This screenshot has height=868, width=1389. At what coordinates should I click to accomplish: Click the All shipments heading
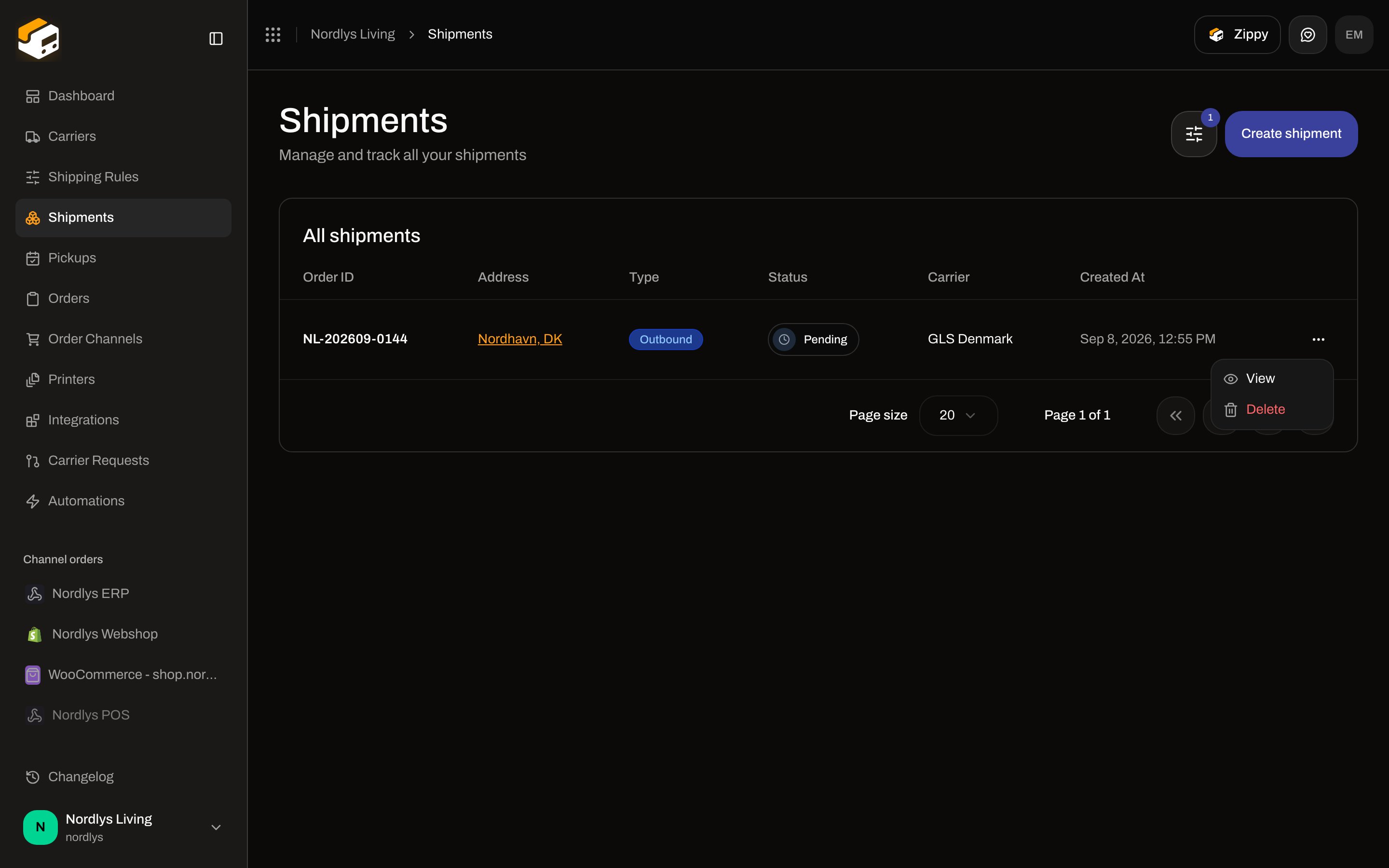361,235
